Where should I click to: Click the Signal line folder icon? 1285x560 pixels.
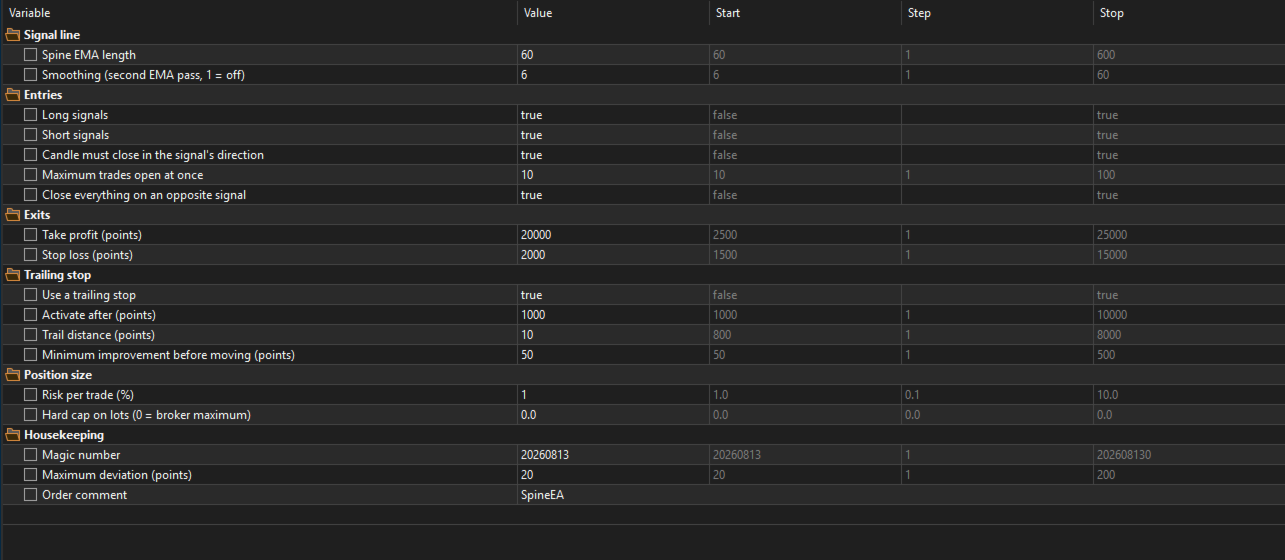pos(12,35)
